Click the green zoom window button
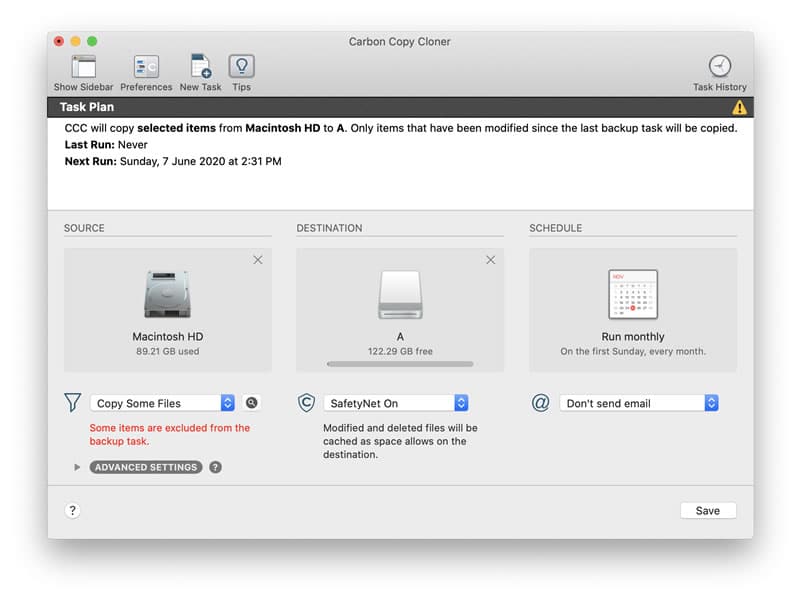 pos(92,41)
